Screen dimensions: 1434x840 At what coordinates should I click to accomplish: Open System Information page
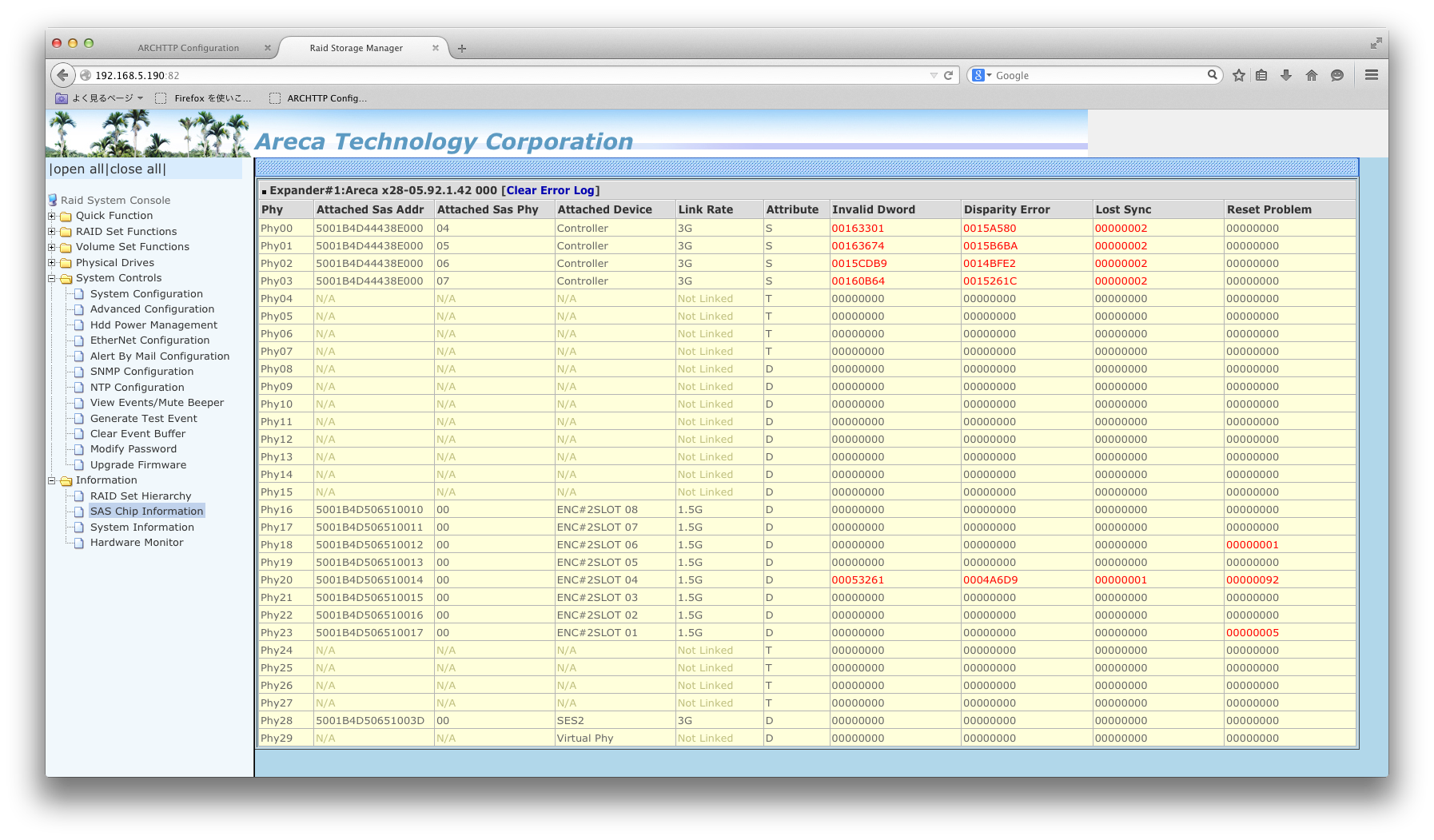(142, 527)
